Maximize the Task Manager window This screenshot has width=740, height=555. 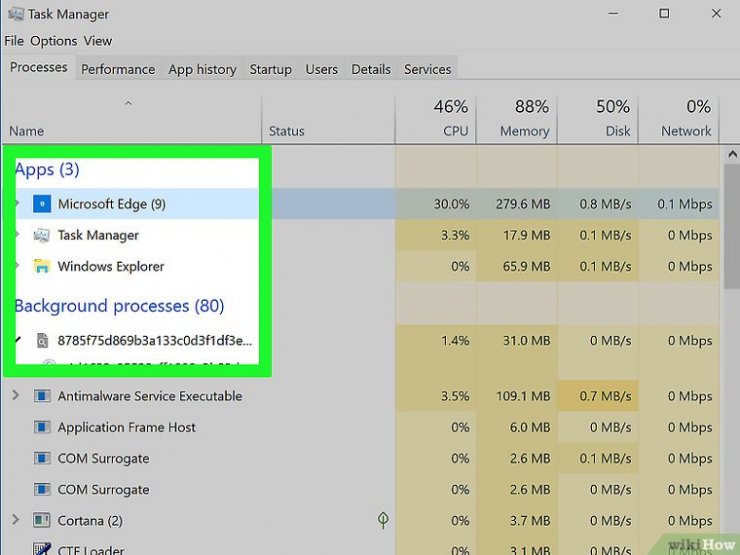664,14
